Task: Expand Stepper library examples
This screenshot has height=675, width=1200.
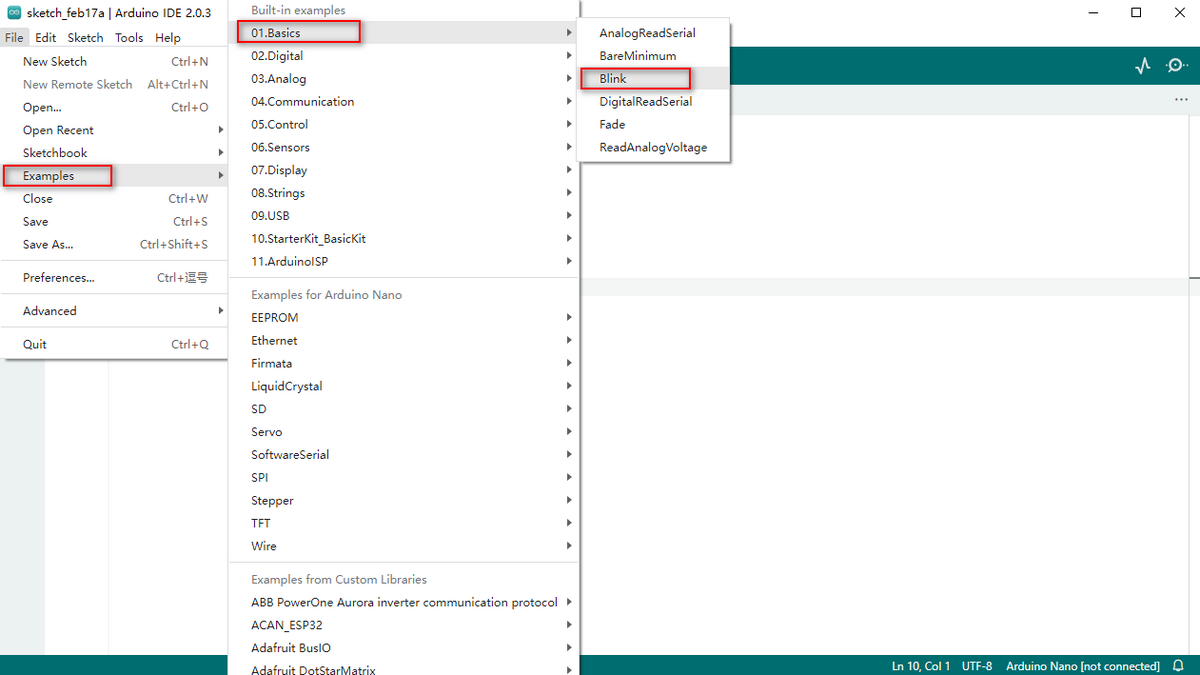Action: [x=404, y=501]
